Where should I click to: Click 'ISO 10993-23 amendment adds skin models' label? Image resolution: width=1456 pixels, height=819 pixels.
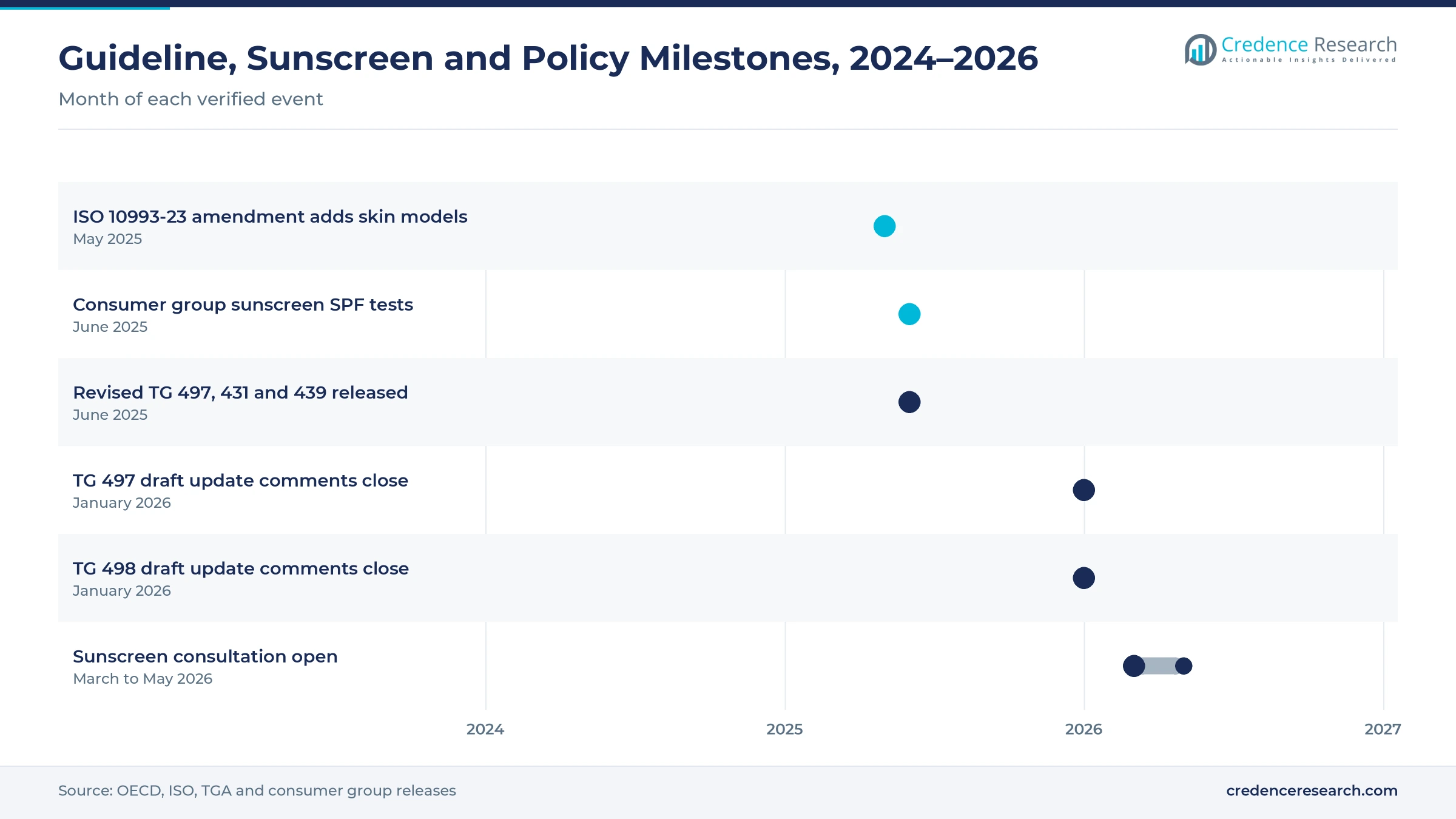click(x=270, y=217)
